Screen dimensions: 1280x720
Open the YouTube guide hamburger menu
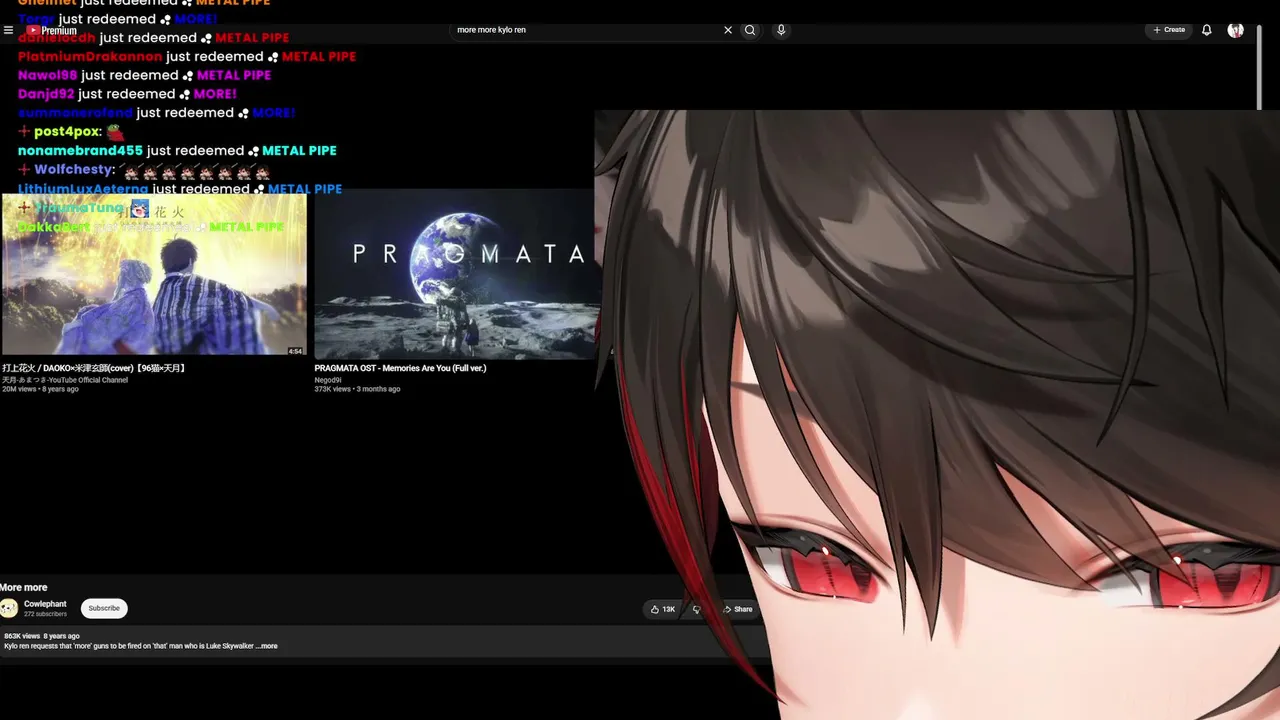[8, 30]
